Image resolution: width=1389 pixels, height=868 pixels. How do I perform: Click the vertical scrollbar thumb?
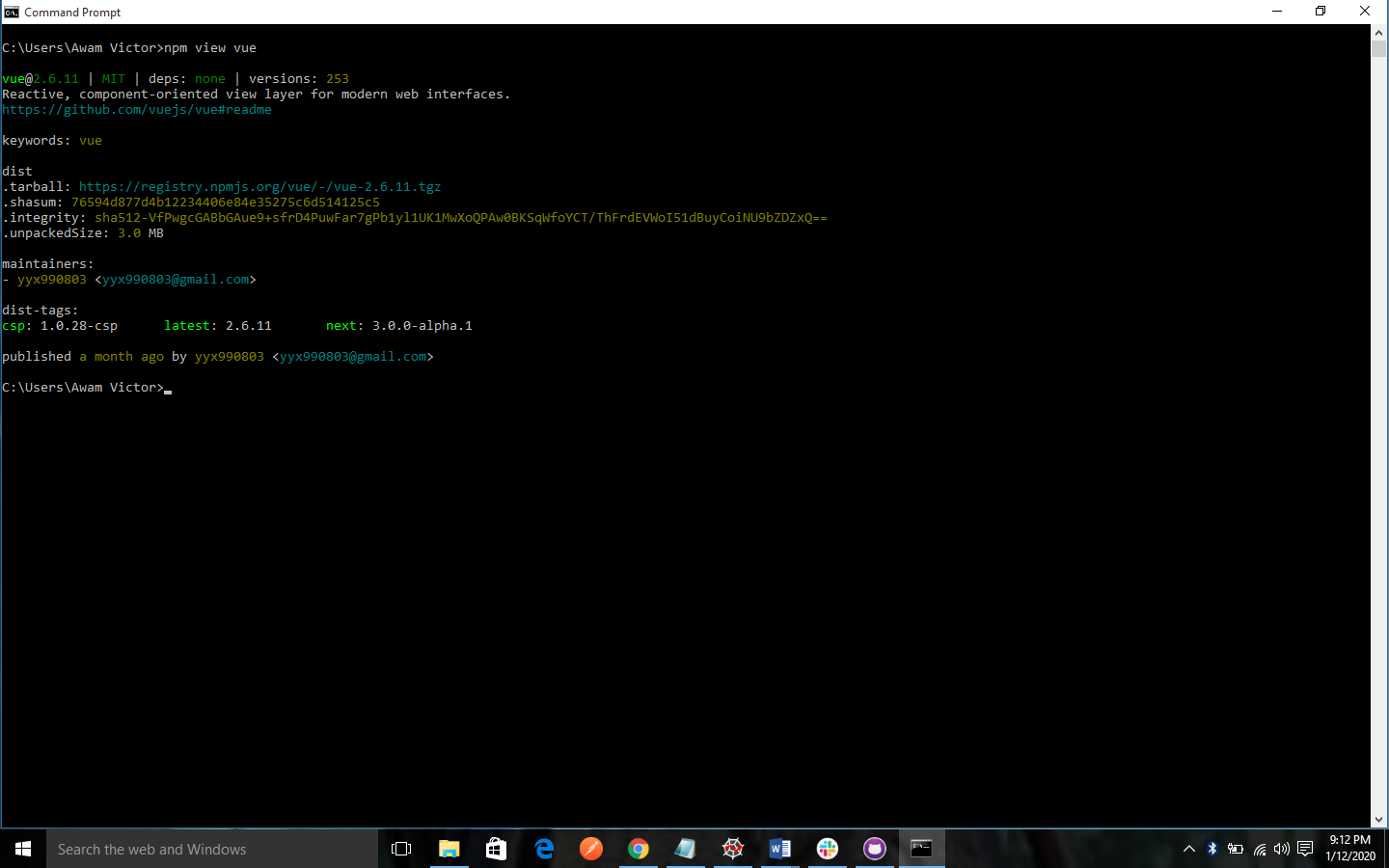pyautogui.click(x=1379, y=49)
